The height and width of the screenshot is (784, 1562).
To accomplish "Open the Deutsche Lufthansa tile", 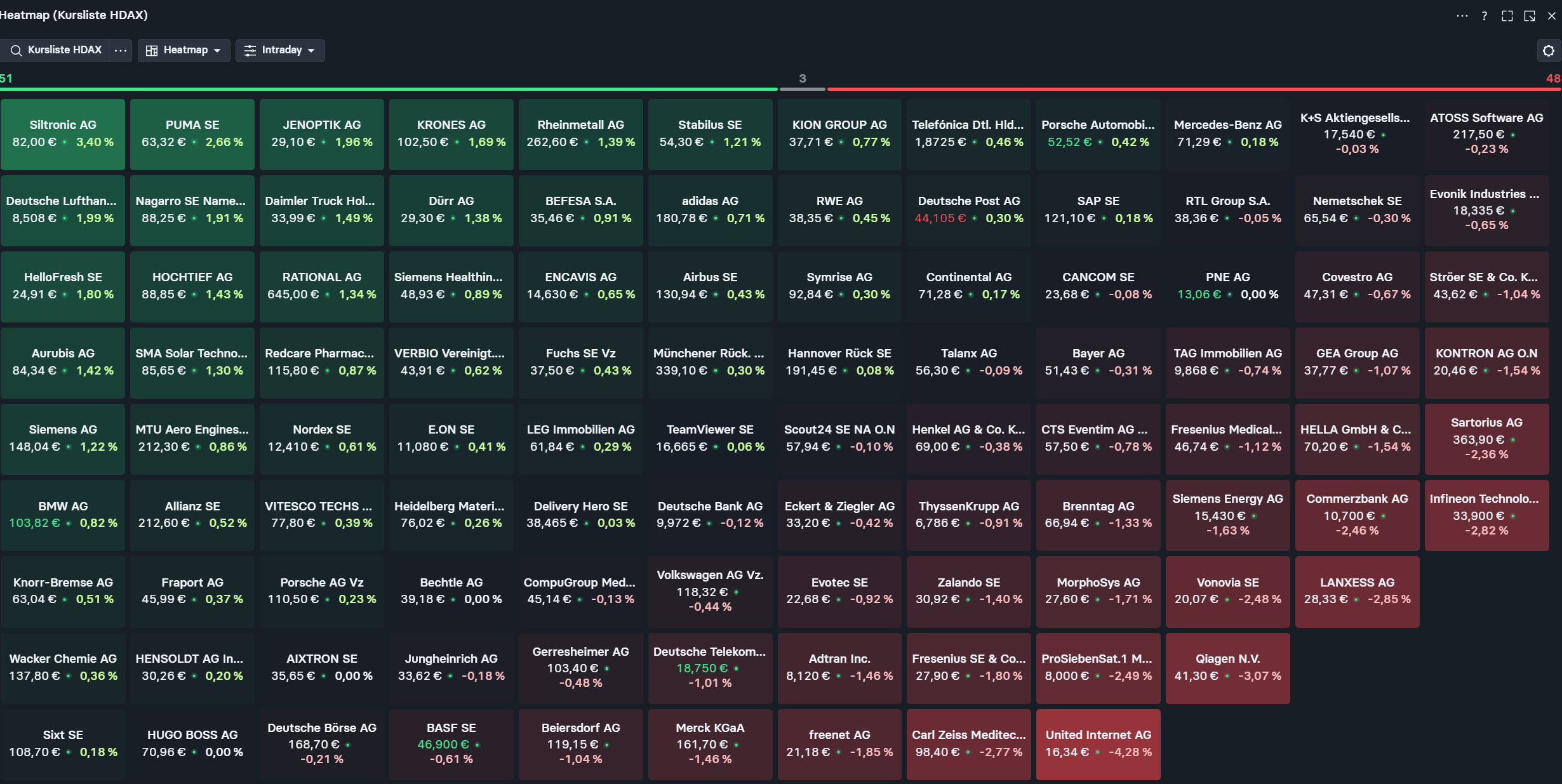I will (63, 210).
